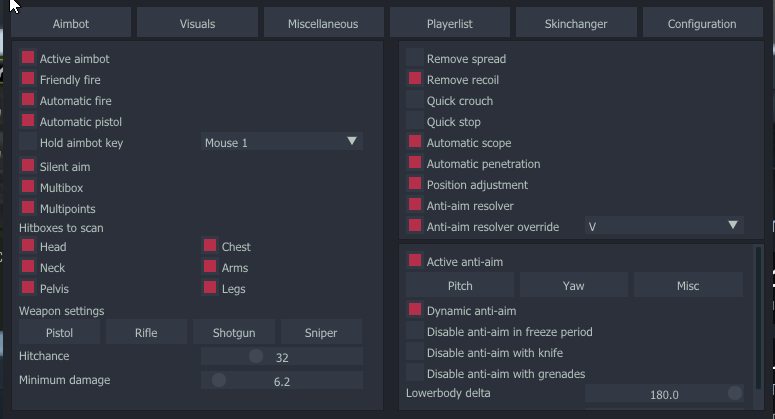The image size is (775, 419).
Task: Open the Aimbot tab
Action: (x=71, y=24)
